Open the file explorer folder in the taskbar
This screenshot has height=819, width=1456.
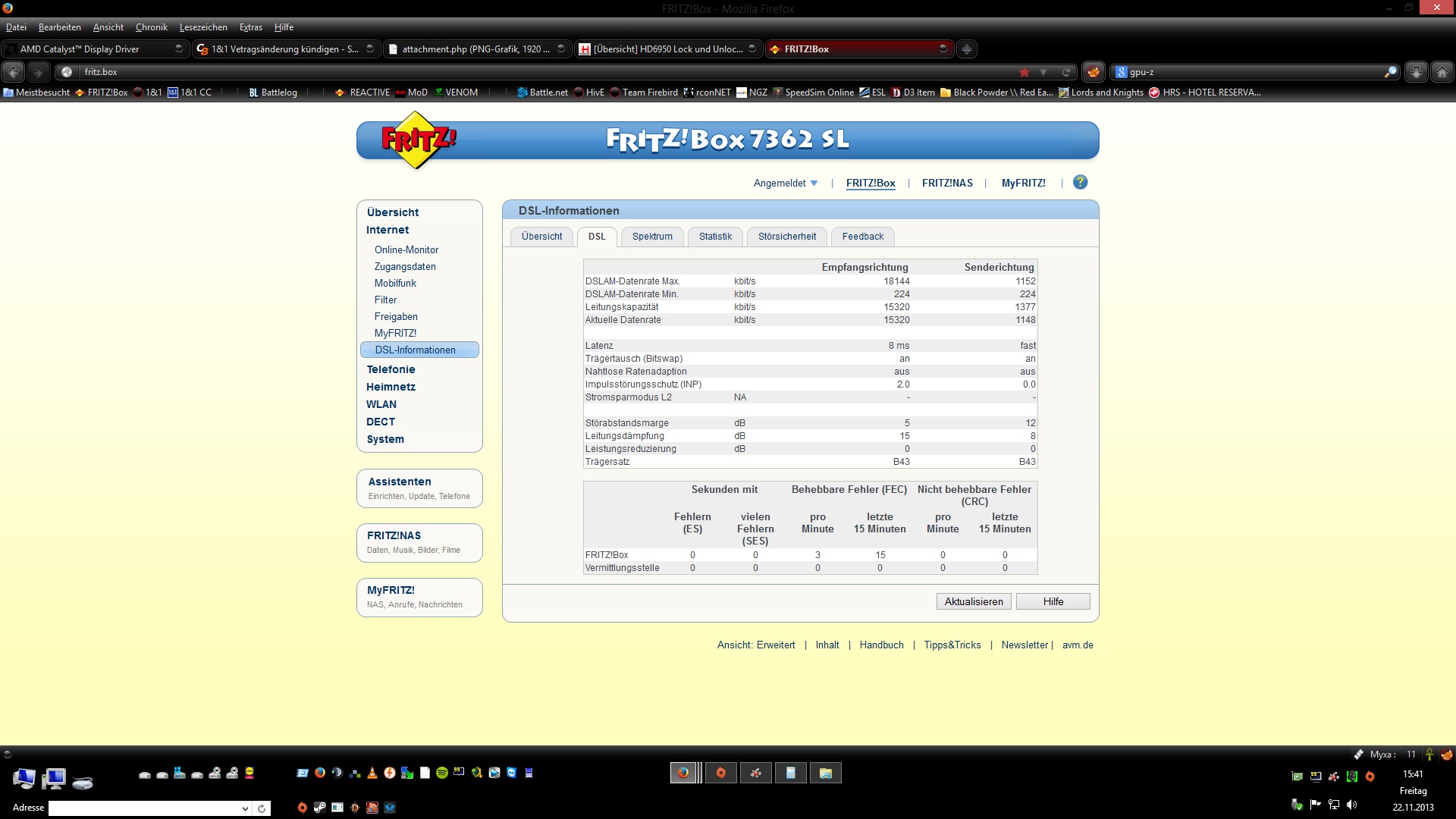point(826,773)
